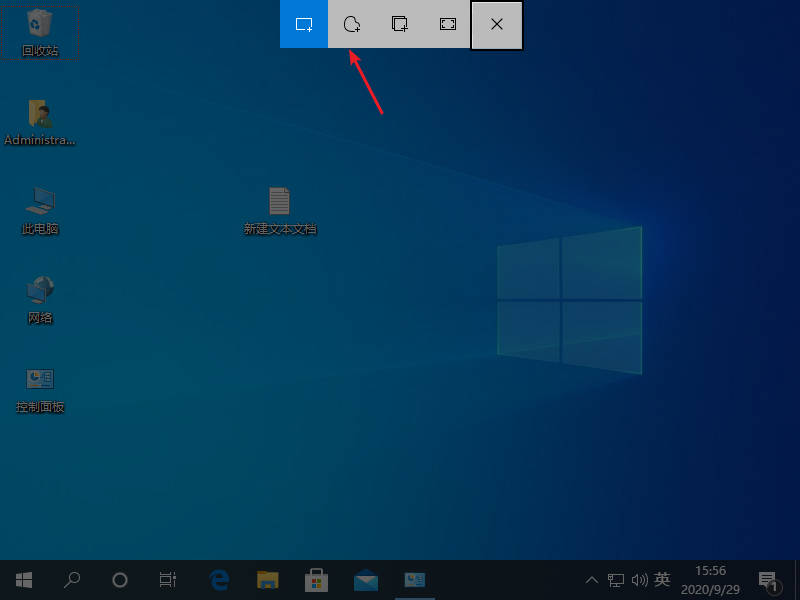Select the 控制面板 (Control Panel) desktop icon
The width and height of the screenshot is (800, 600).
coord(40,388)
